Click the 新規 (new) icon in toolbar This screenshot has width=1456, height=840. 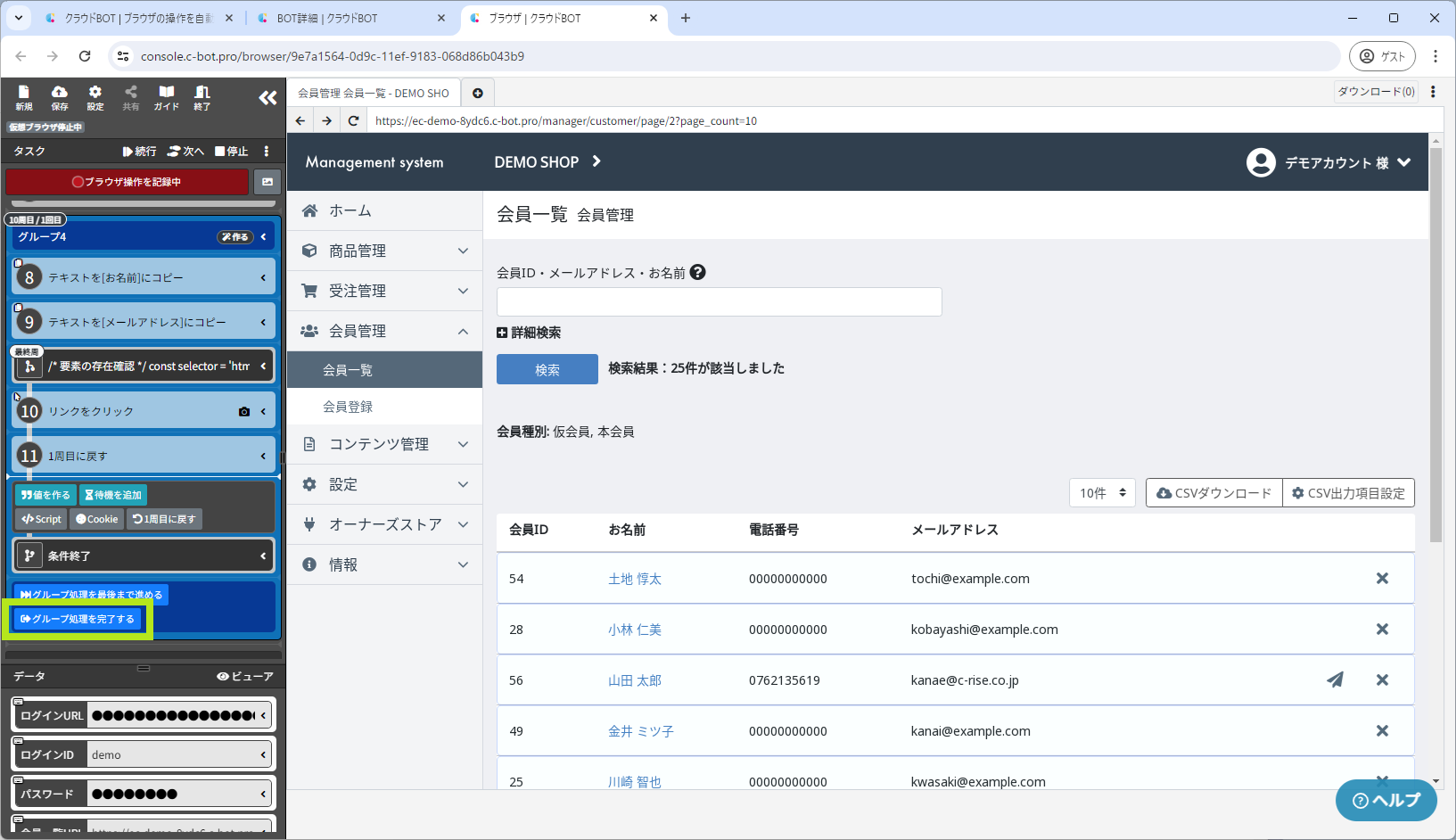click(24, 97)
